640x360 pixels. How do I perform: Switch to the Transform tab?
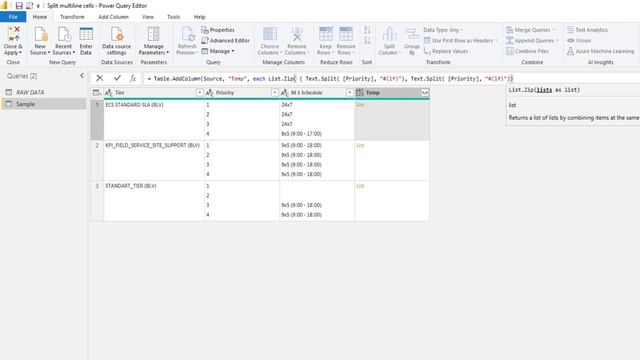[x=72, y=17]
